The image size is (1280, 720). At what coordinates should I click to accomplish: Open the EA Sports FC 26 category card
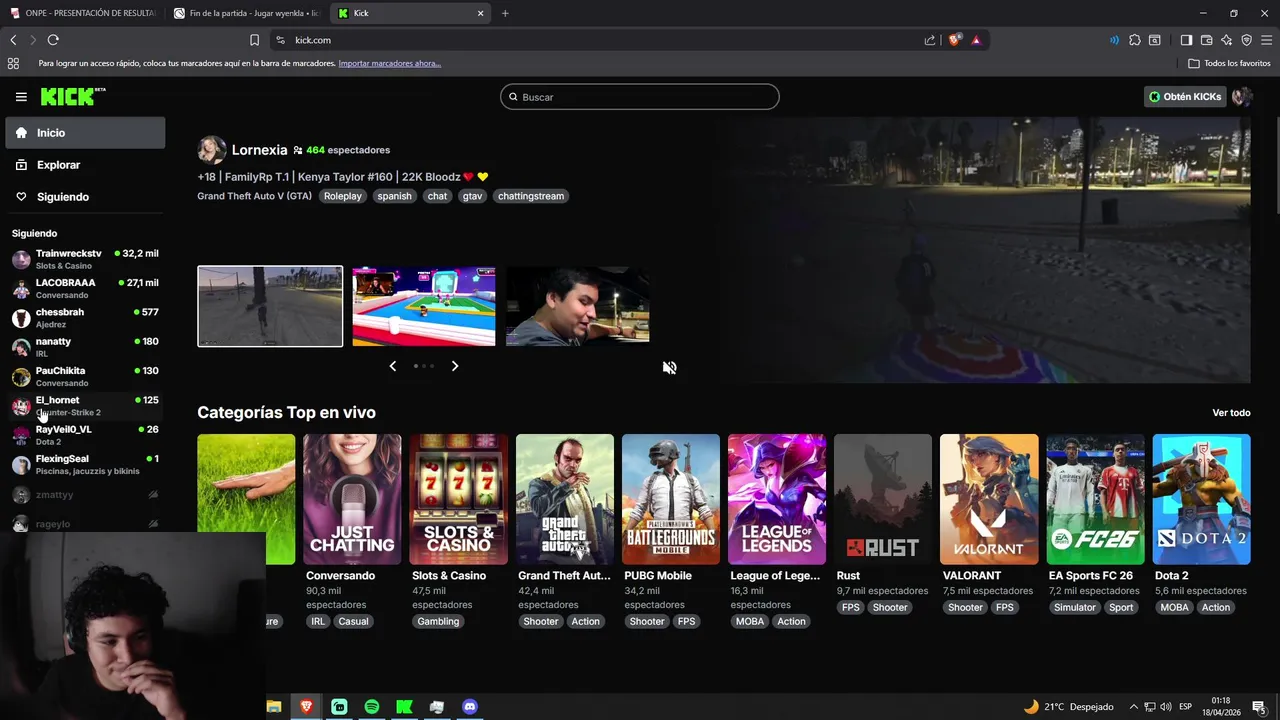[x=1095, y=499]
